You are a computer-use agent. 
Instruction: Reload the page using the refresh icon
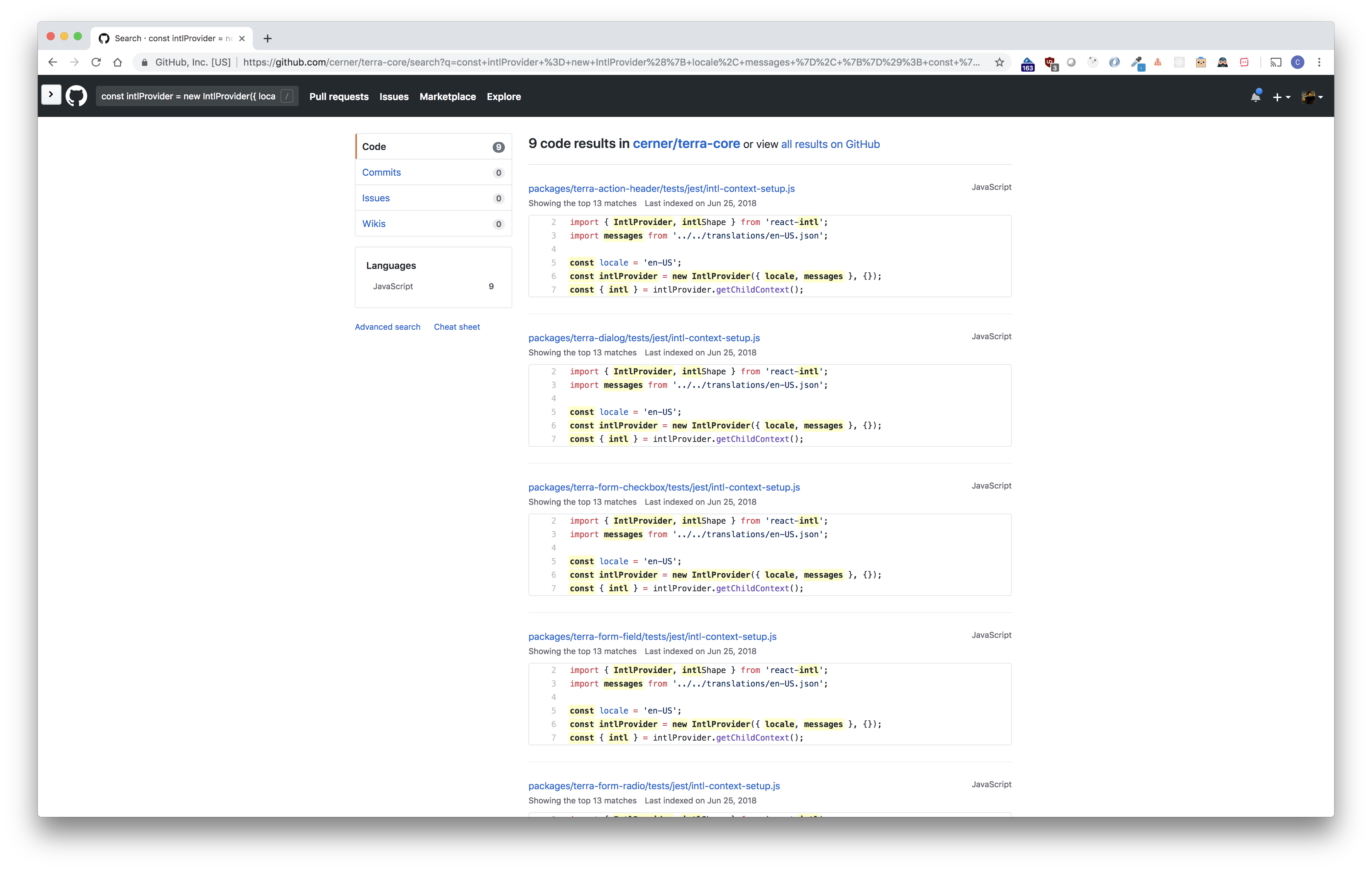coord(96,62)
